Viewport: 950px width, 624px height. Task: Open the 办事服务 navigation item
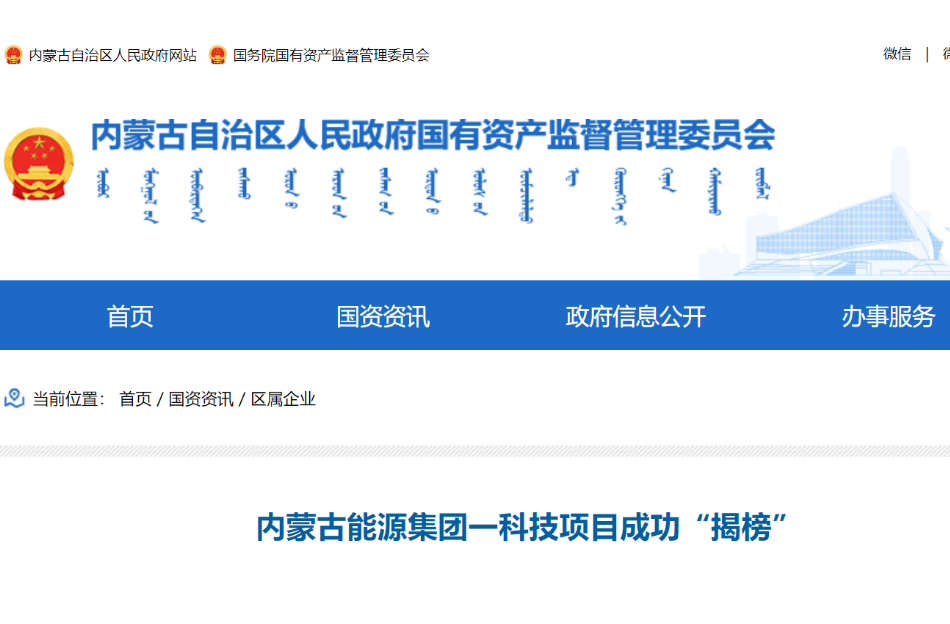888,317
